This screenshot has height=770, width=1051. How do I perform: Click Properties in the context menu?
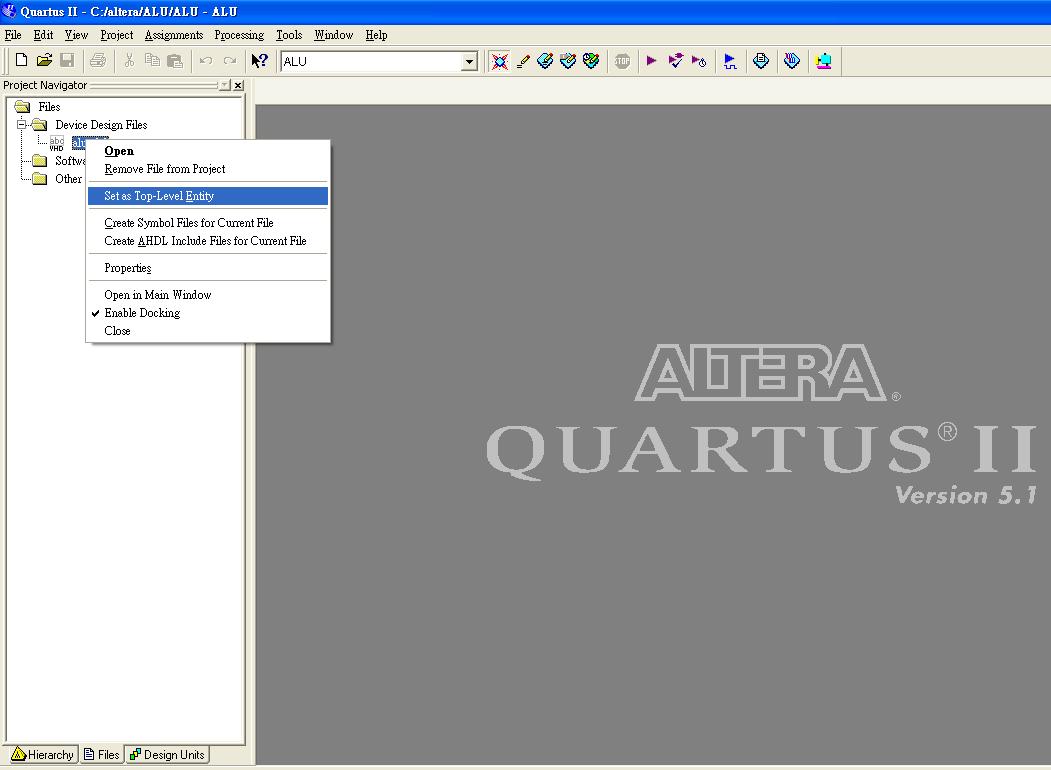pos(128,268)
